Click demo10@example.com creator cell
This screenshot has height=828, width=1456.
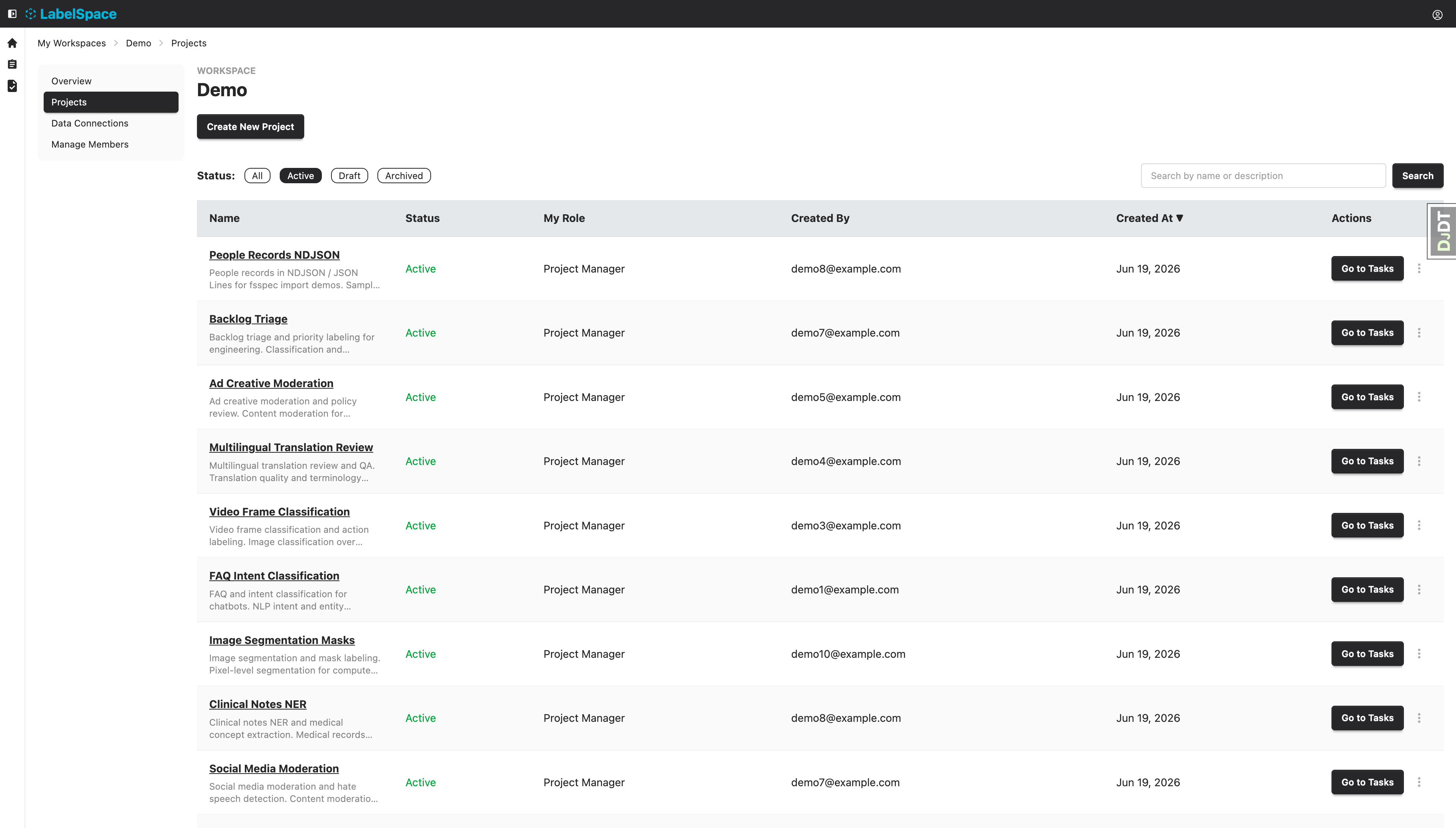click(x=848, y=654)
